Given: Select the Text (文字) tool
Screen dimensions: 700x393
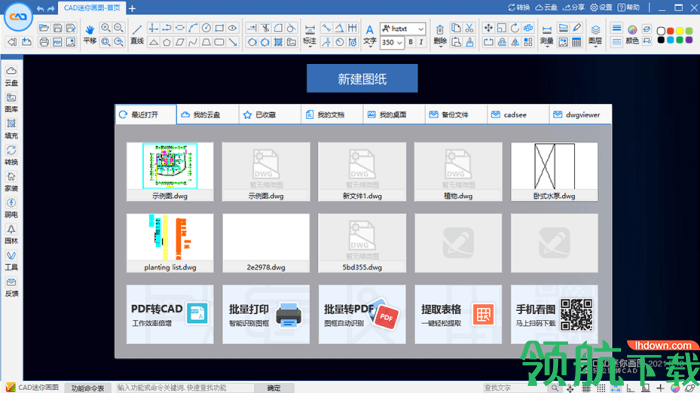Looking at the screenshot, I should pyautogui.click(x=370, y=35).
